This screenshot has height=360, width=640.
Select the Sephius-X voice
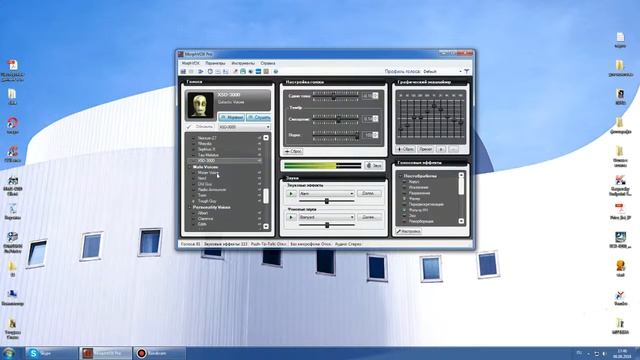point(207,149)
